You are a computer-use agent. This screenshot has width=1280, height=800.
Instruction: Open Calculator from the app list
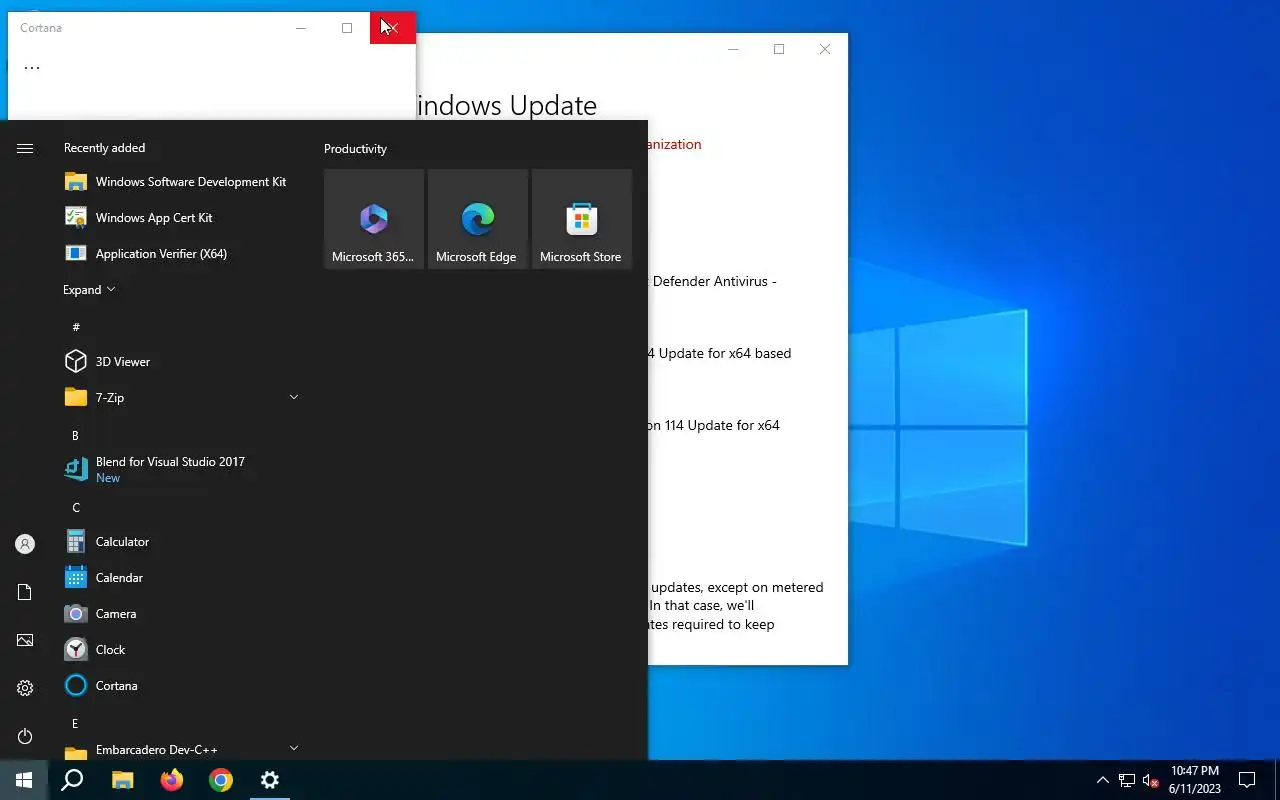(180, 542)
